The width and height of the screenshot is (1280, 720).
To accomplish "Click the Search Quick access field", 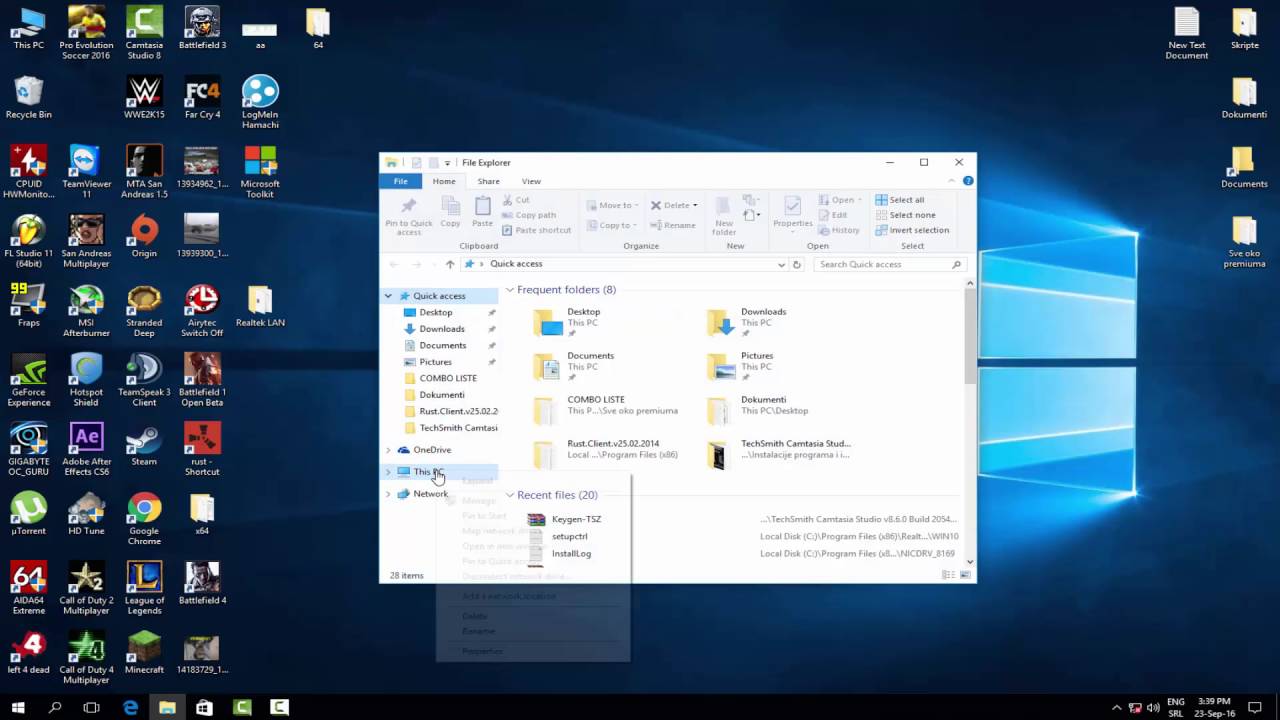I will tap(889, 264).
